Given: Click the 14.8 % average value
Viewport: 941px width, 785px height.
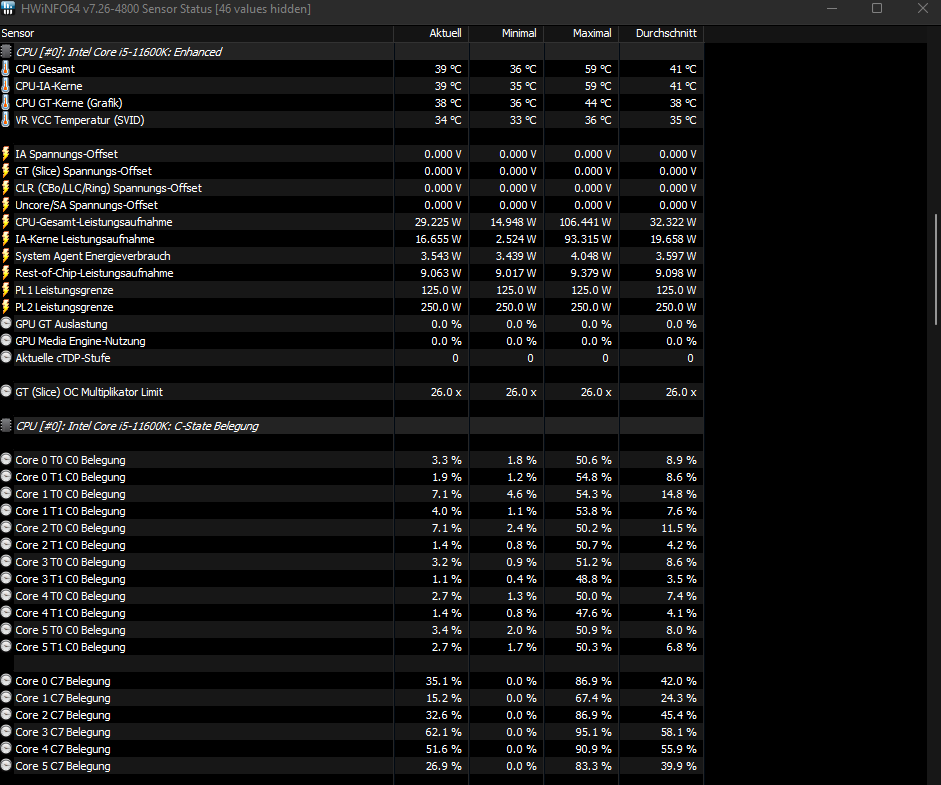Looking at the screenshot, I should click(678, 494).
